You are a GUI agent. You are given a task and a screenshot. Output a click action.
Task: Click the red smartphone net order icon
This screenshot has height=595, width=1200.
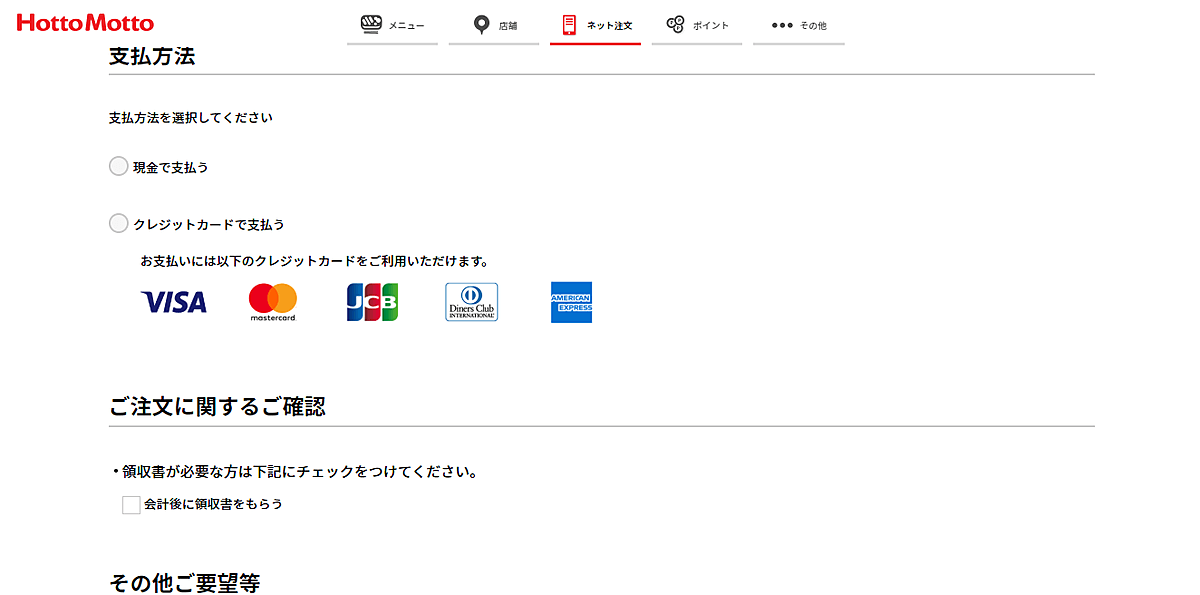569,24
